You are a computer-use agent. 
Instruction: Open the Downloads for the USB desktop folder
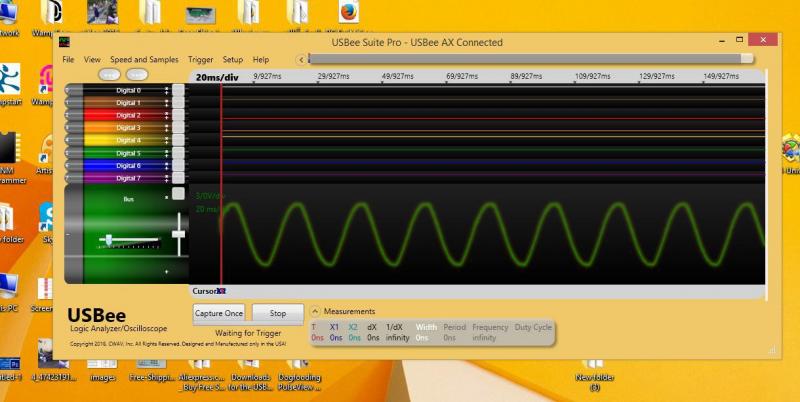[x=250, y=375]
